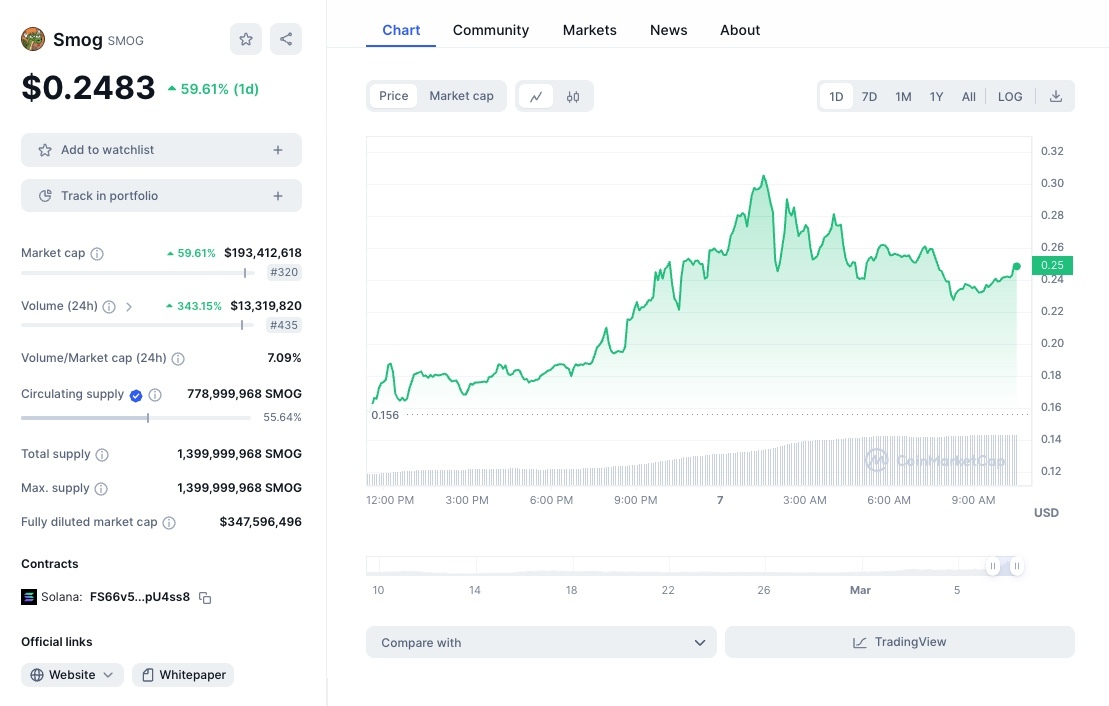Click the star favorite icon beside Smog
This screenshot has width=1109, height=706.
tap(245, 39)
